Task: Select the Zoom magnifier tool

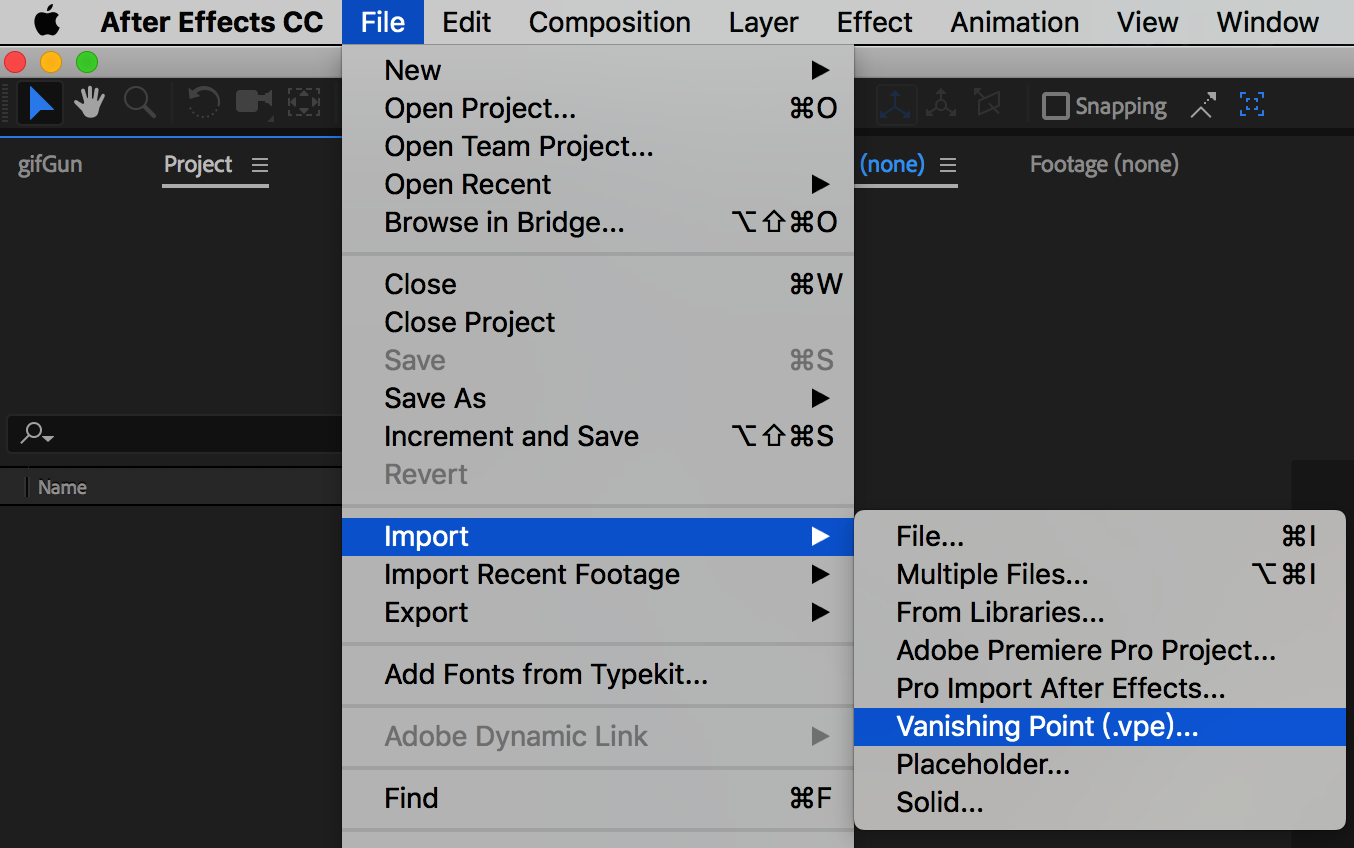Action: [x=139, y=103]
